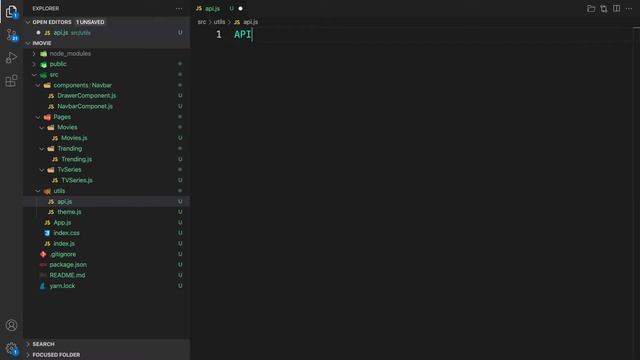The width and height of the screenshot is (640, 360).
Task: Click api.js in the breadcrumb
Action: coord(250,22)
